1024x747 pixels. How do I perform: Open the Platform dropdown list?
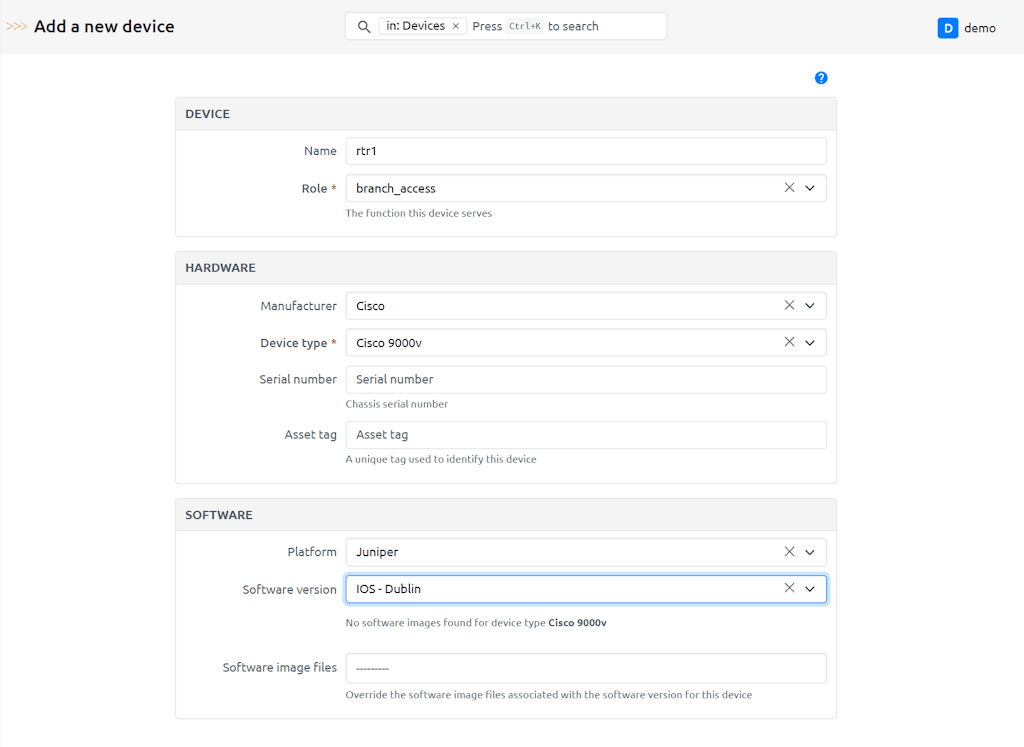coord(810,552)
